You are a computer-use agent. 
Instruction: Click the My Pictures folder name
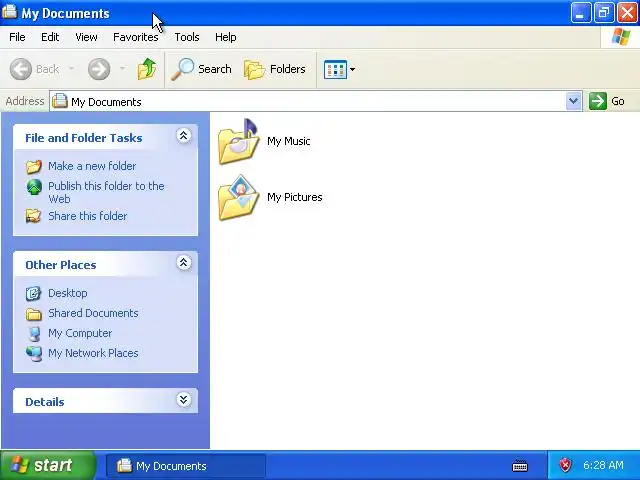pyautogui.click(x=295, y=197)
